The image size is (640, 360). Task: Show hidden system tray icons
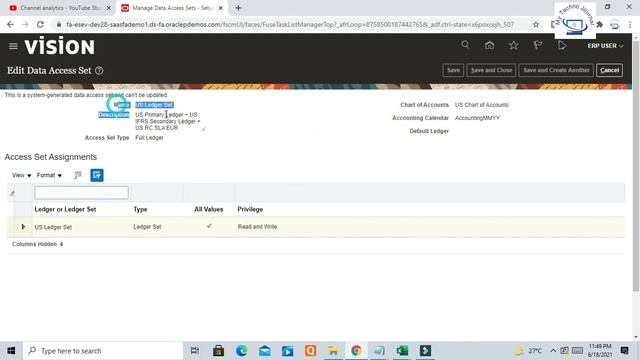pyautogui.click(x=553, y=351)
